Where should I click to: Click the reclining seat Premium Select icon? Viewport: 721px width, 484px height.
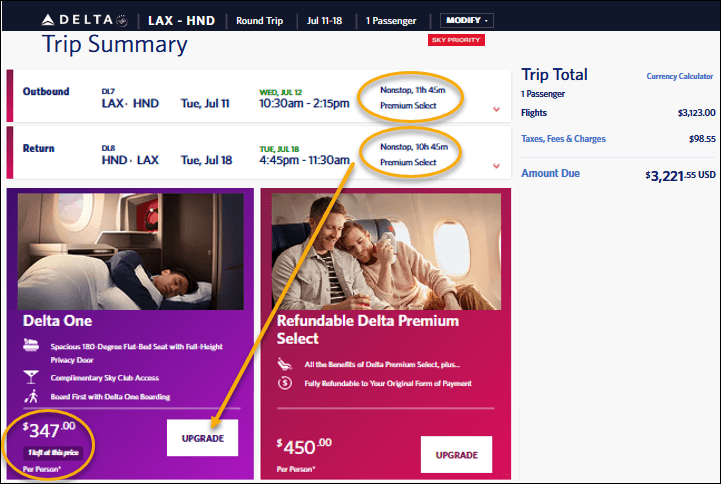(285, 364)
